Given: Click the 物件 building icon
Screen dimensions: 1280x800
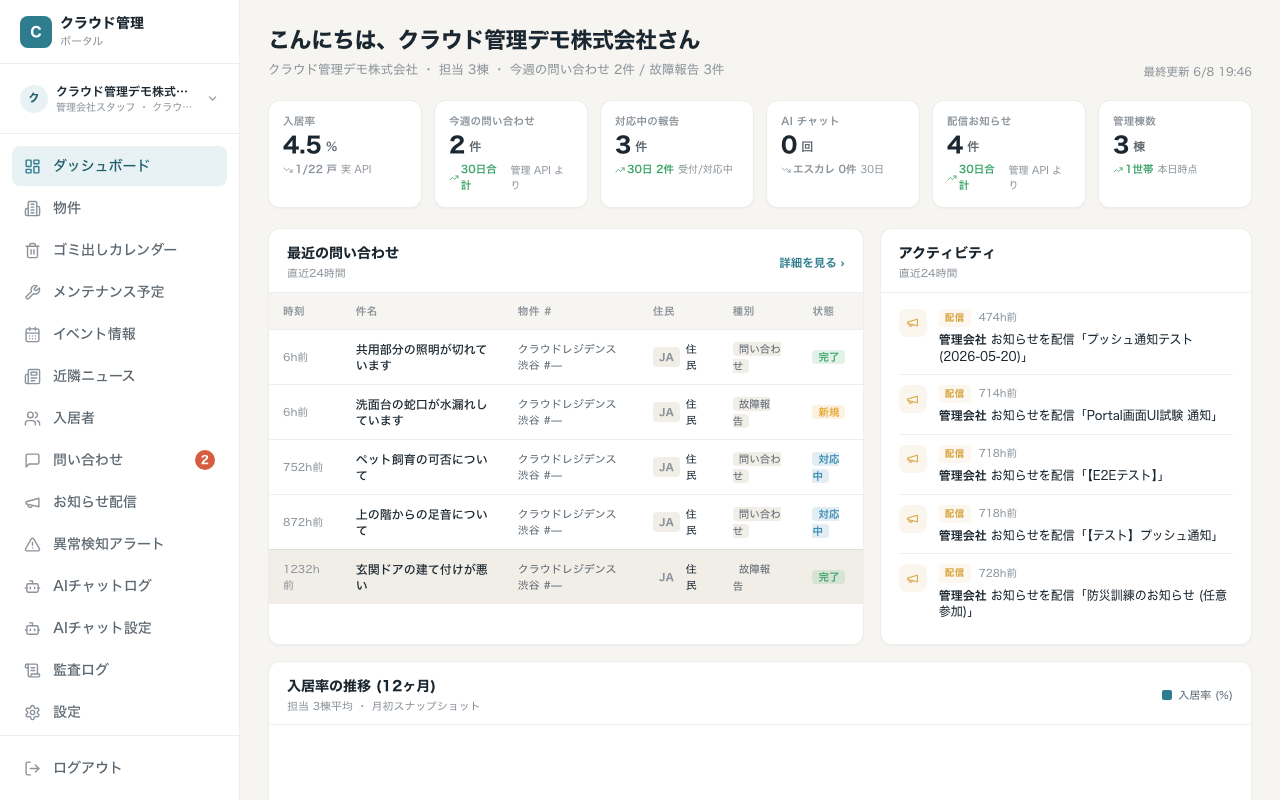Looking at the screenshot, I should tap(32, 208).
